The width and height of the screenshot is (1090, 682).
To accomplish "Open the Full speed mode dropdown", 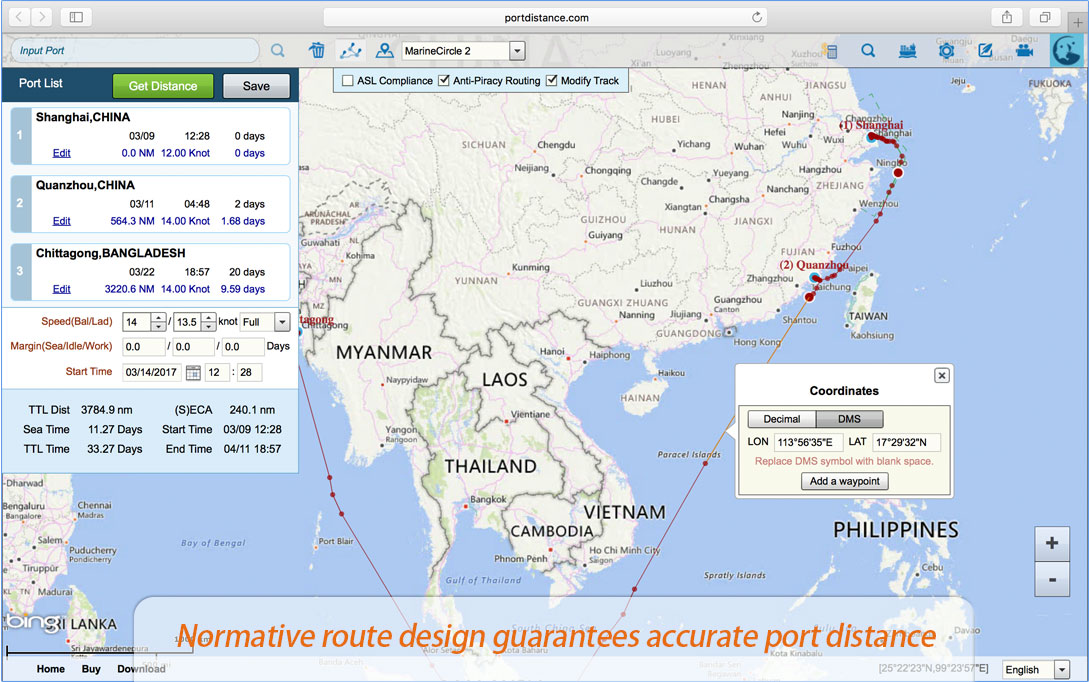I will [282, 322].
